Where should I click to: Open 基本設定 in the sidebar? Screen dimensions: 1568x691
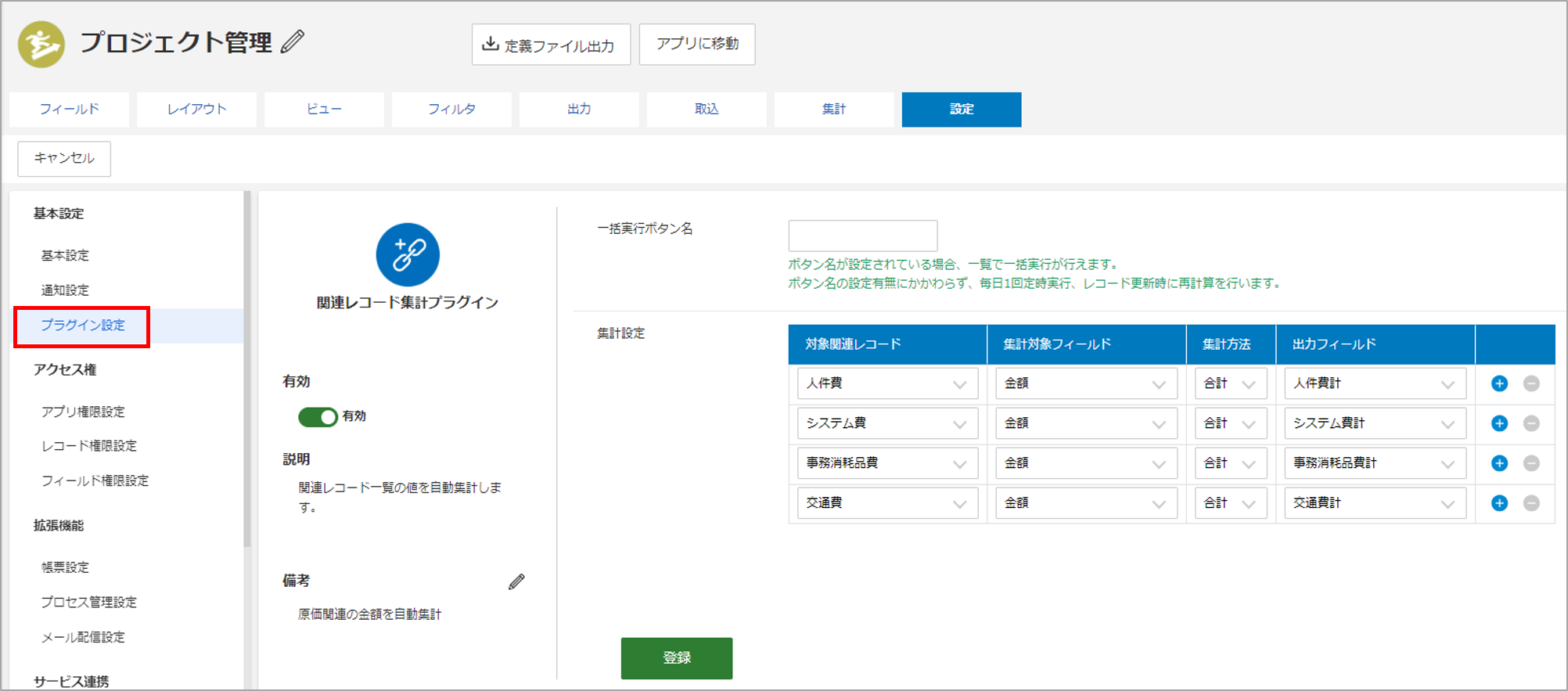65,256
